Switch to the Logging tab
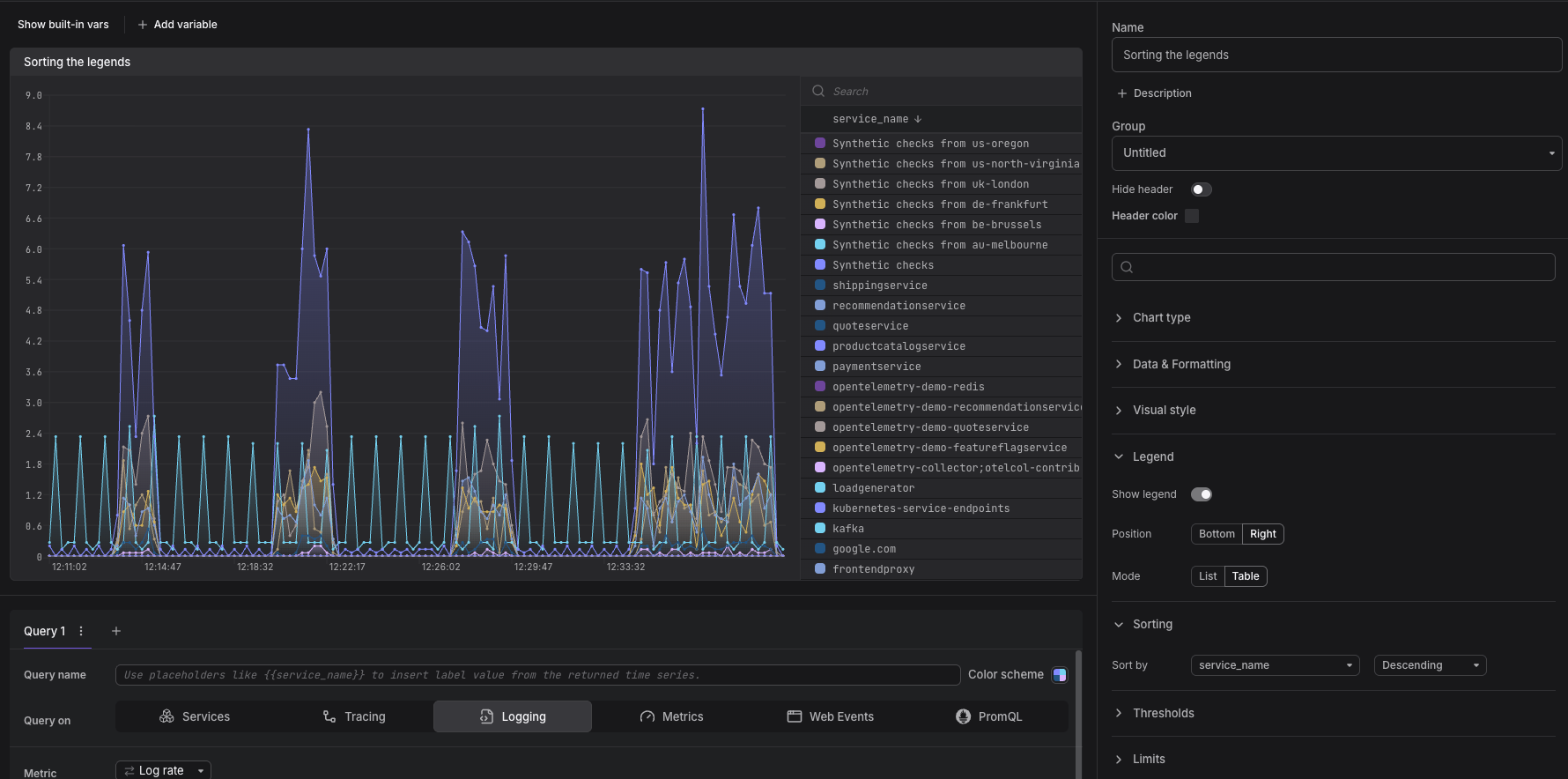 tap(513, 716)
